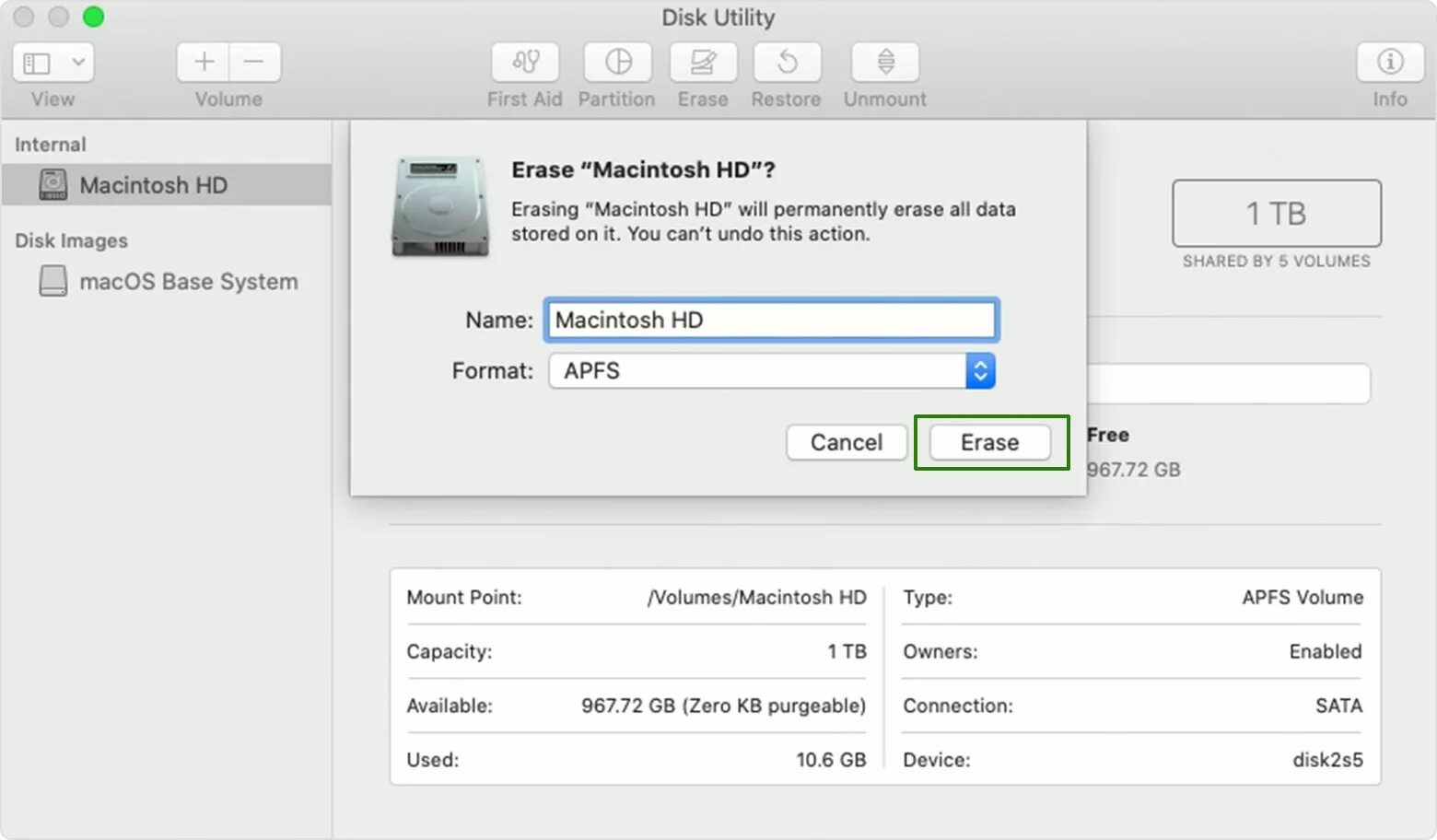The height and width of the screenshot is (840, 1437).
Task: Expand the View options chevron
Action: pyautogui.click(x=79, y=63)
